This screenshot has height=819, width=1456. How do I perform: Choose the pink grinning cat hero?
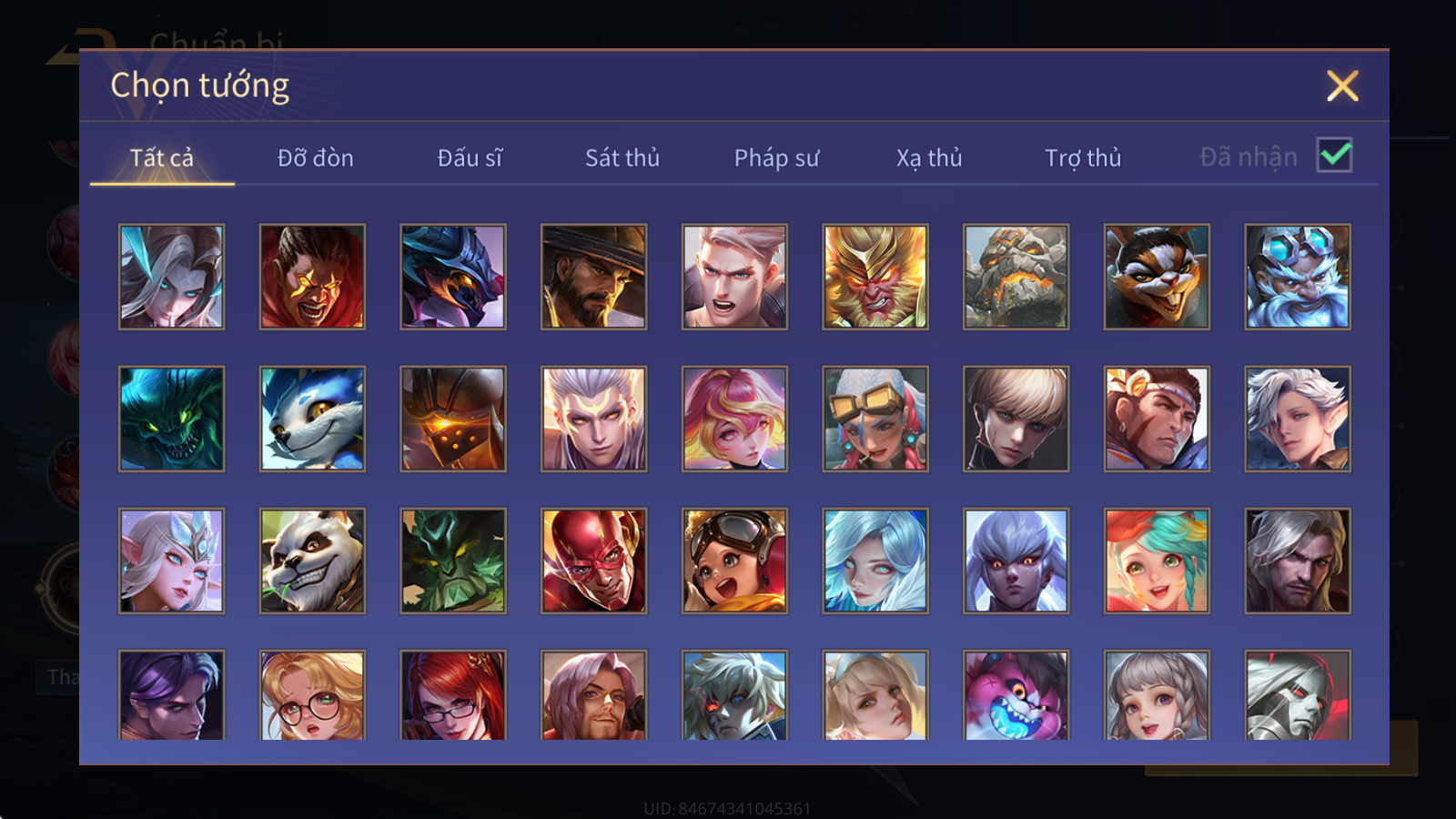1016,695
